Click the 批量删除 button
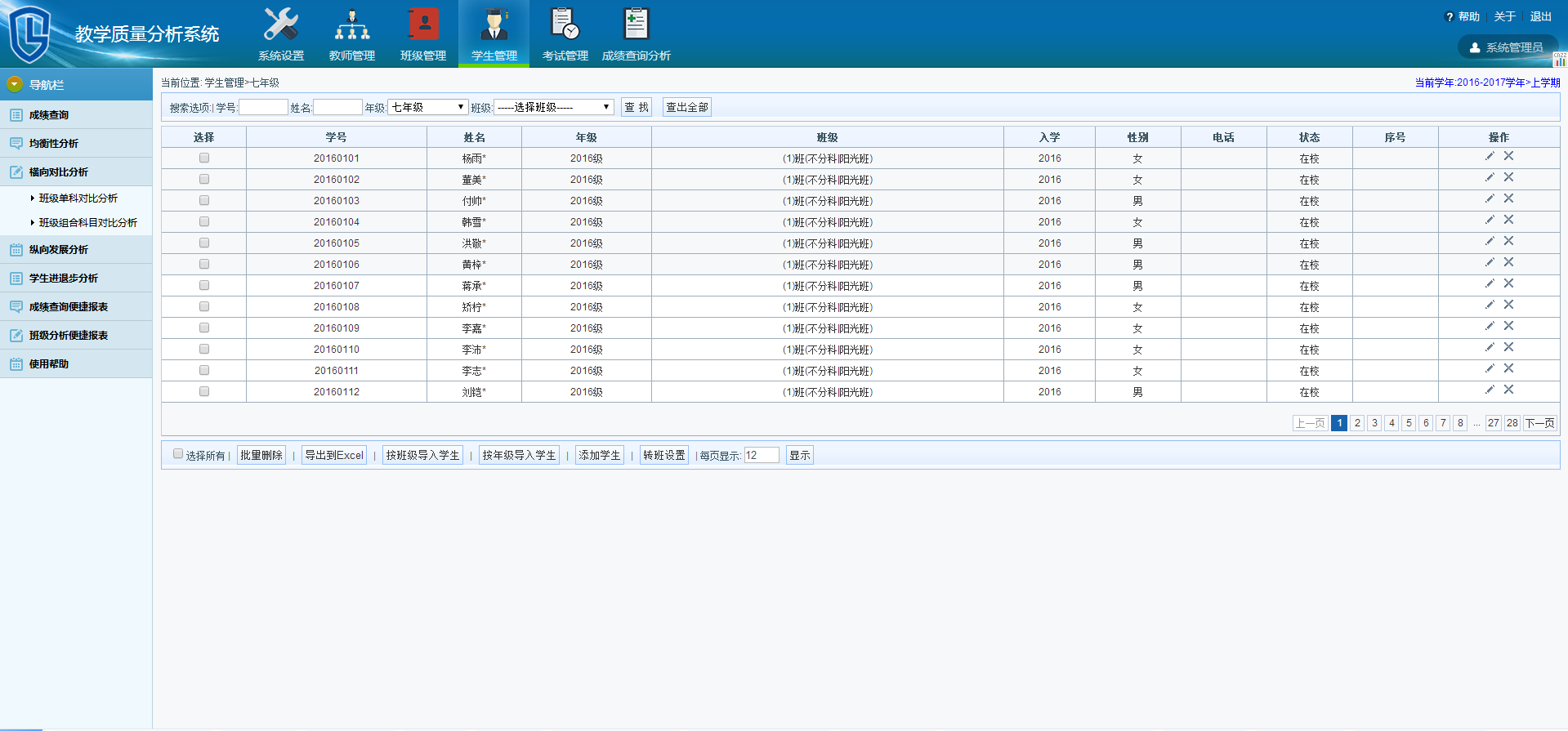The image size is (1568, 731). (261, 455)
